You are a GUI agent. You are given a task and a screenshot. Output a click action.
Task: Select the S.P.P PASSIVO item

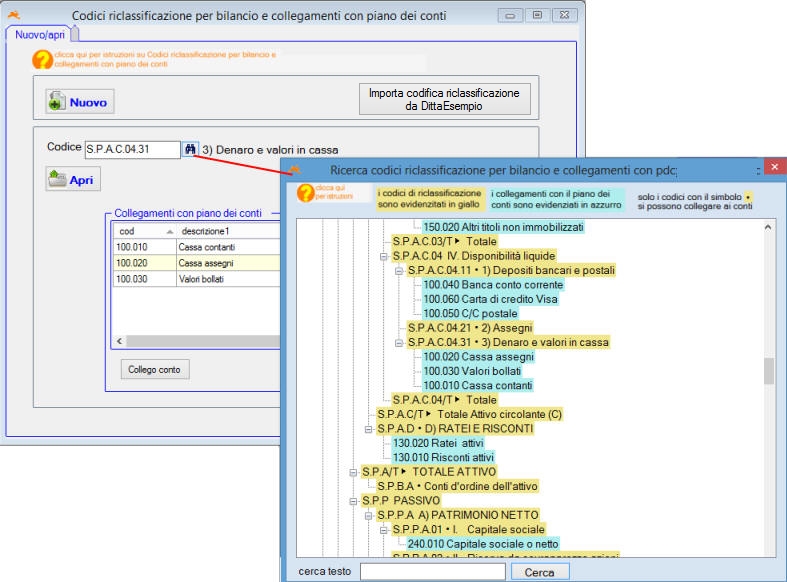[x=401, y=501]
